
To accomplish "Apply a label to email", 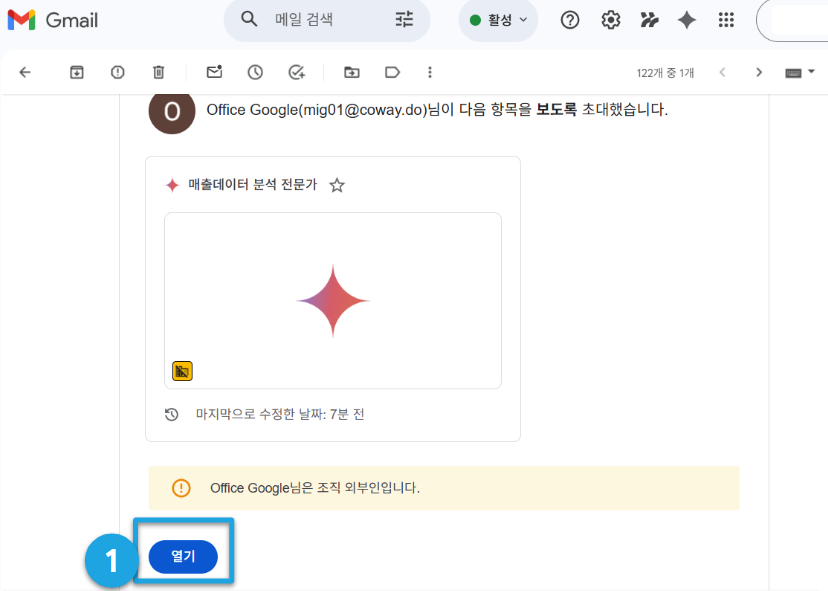I will pyautogui.click(x=392, y=72).
